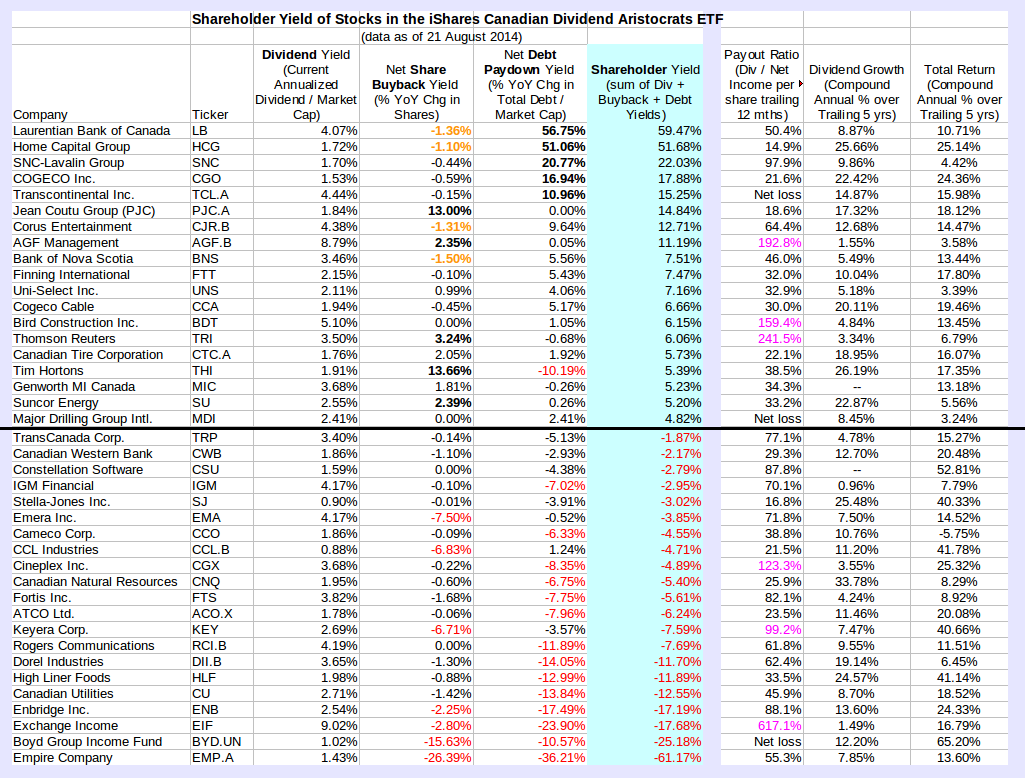Select the 'Dividend Growth' column header

[856, 92]
